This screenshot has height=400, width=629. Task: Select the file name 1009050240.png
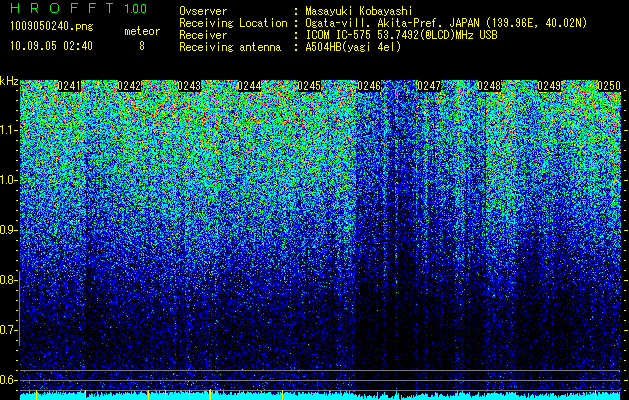(52, 27)
